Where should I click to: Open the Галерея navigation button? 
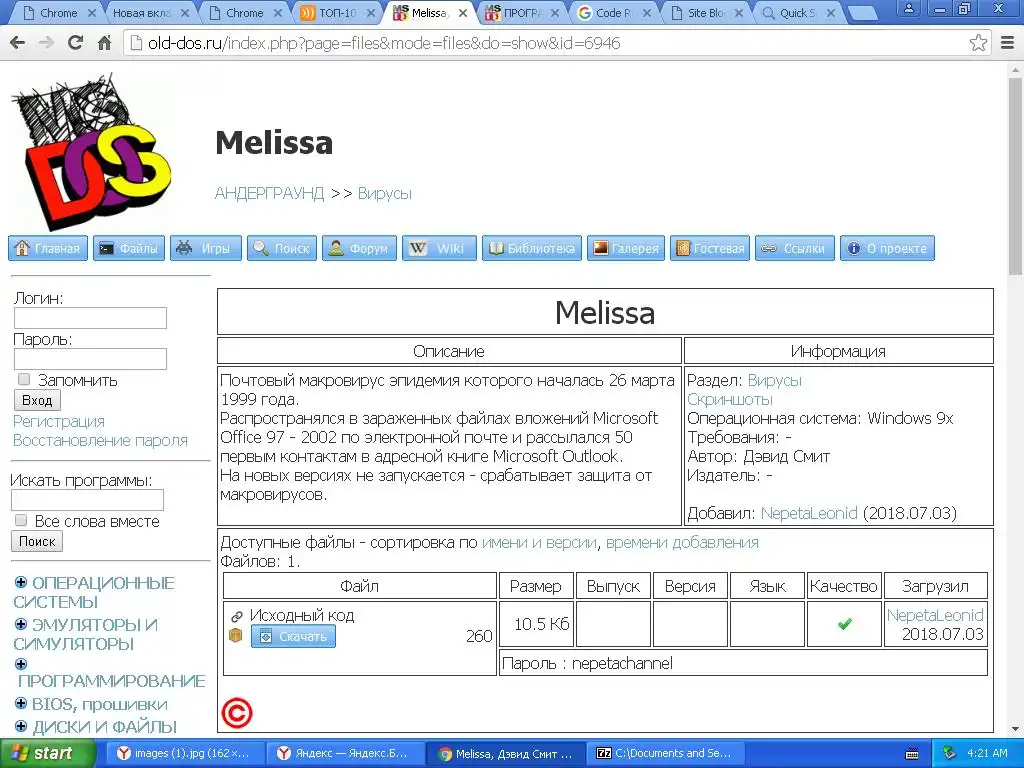[x=626, y=248]
